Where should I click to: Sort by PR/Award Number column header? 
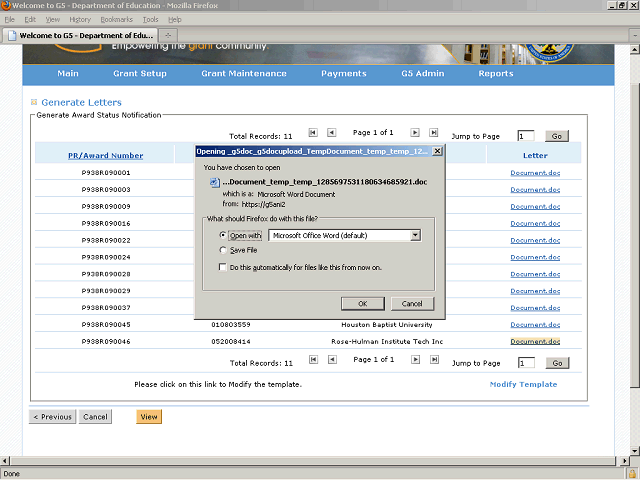(x=105, y=156)
